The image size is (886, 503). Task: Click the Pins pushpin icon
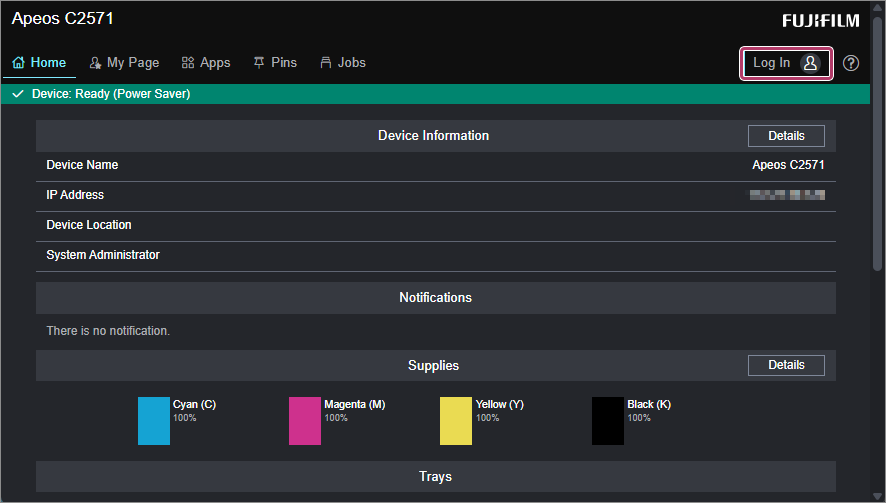259,63
